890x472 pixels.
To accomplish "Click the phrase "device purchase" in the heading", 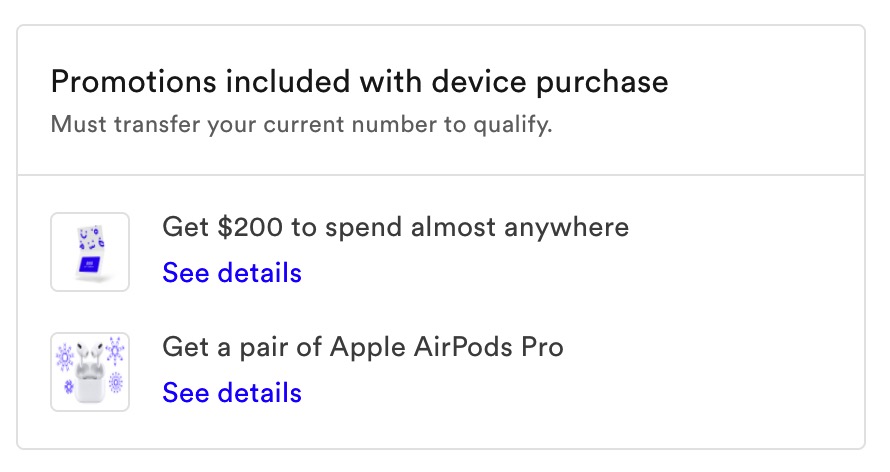I will 550,83.
